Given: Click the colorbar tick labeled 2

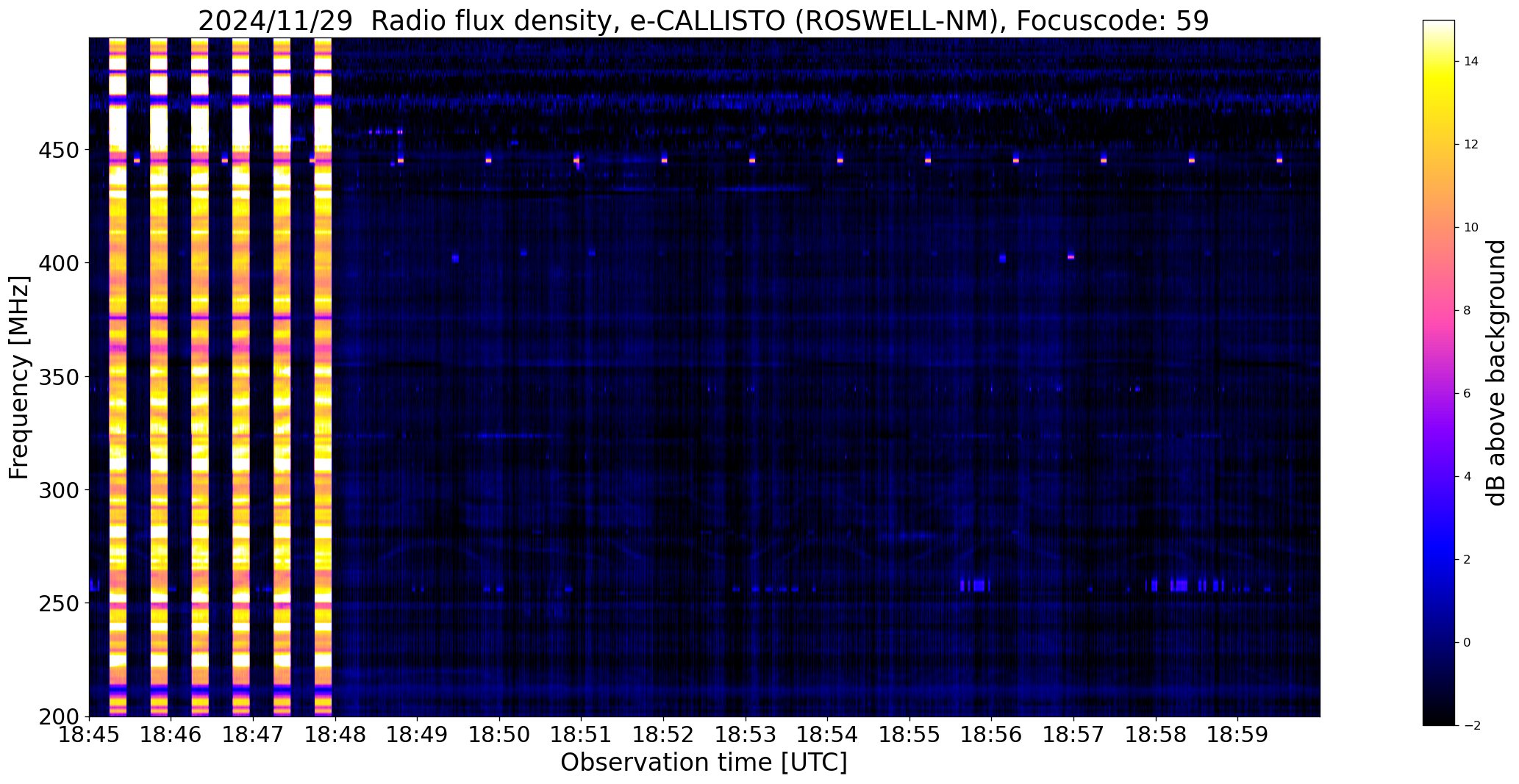Looking at the screenshot, I should click(1468, 560).
